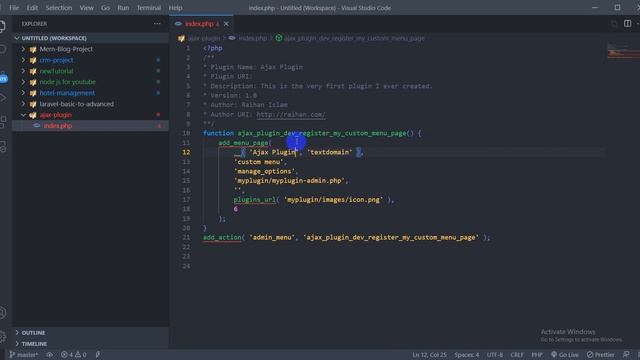Screen dimensions: 640x360
Task: Click the add_menu_page call on line 11
Action: point(243,142)
